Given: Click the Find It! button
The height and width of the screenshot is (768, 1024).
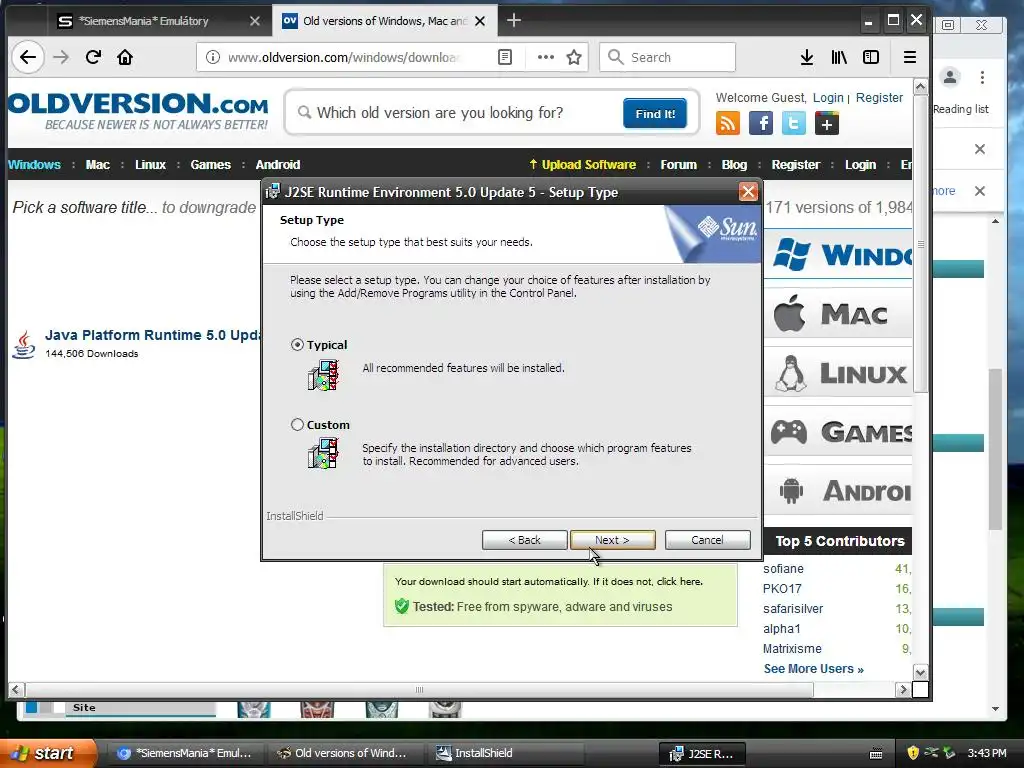Looking at the screenshot, I should [x=654, y=114].
